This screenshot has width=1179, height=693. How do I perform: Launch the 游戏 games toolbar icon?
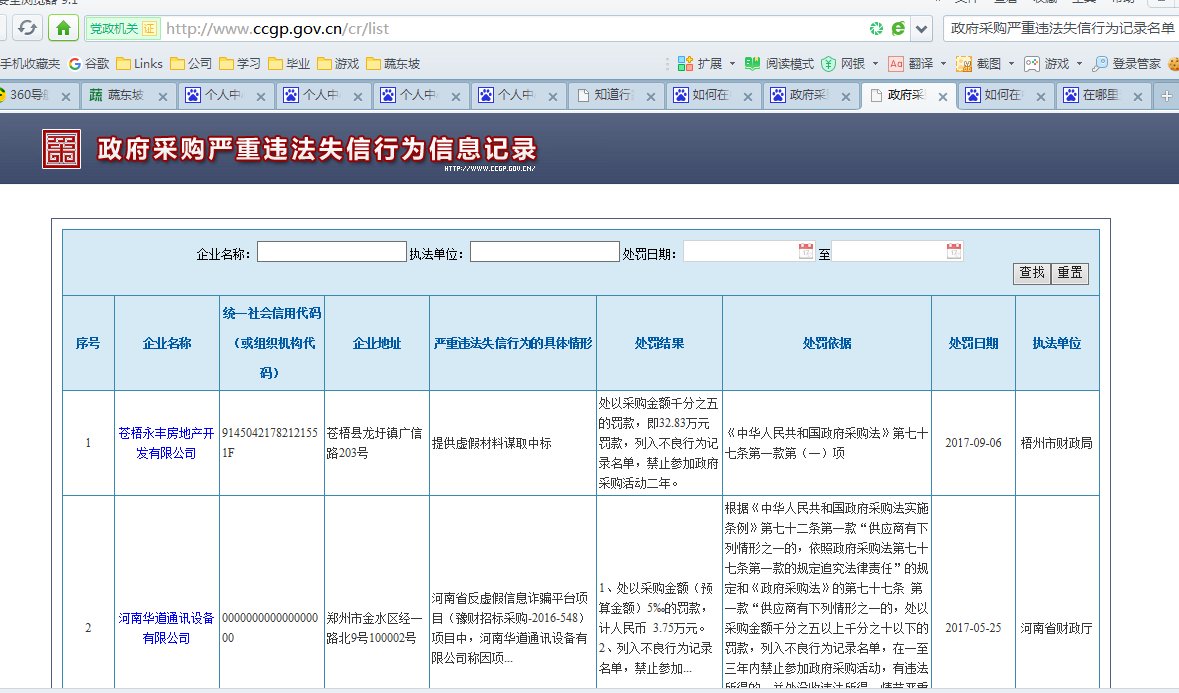click(1048, 63)
